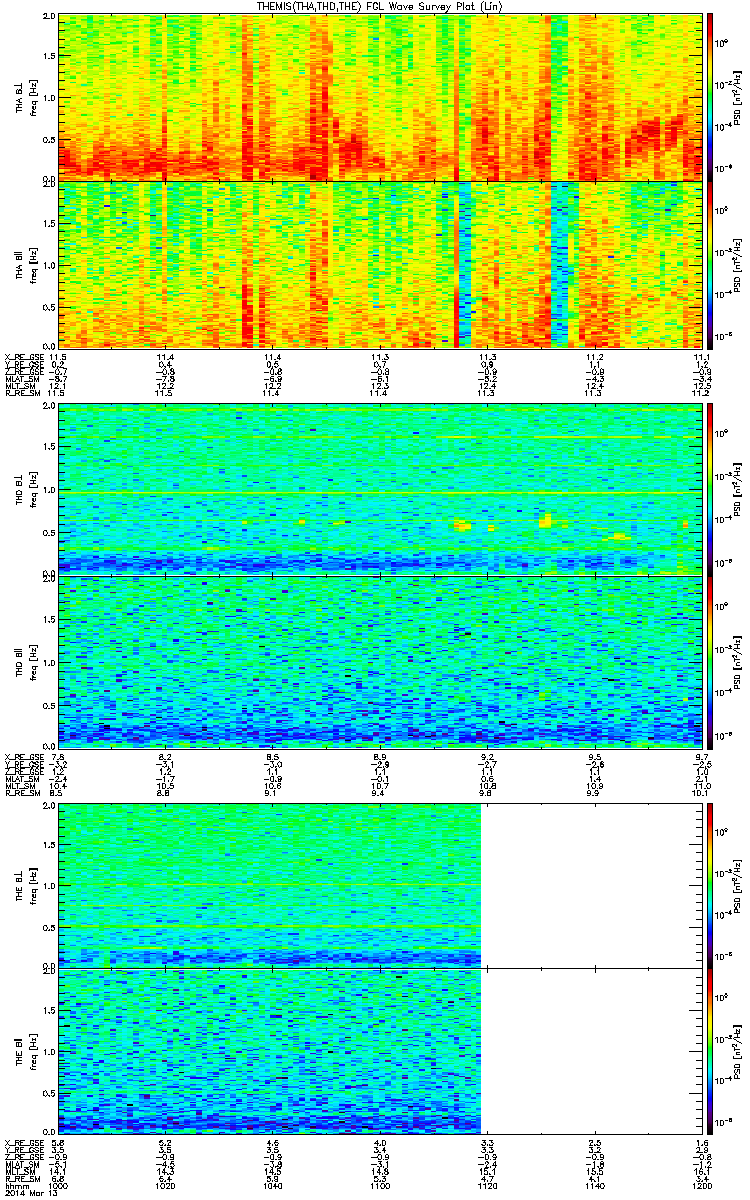The width and height of the screenshot is (750, 1200).
Task: Click the THA B-perpendicular PSD color bar
Action: point(709,98)
